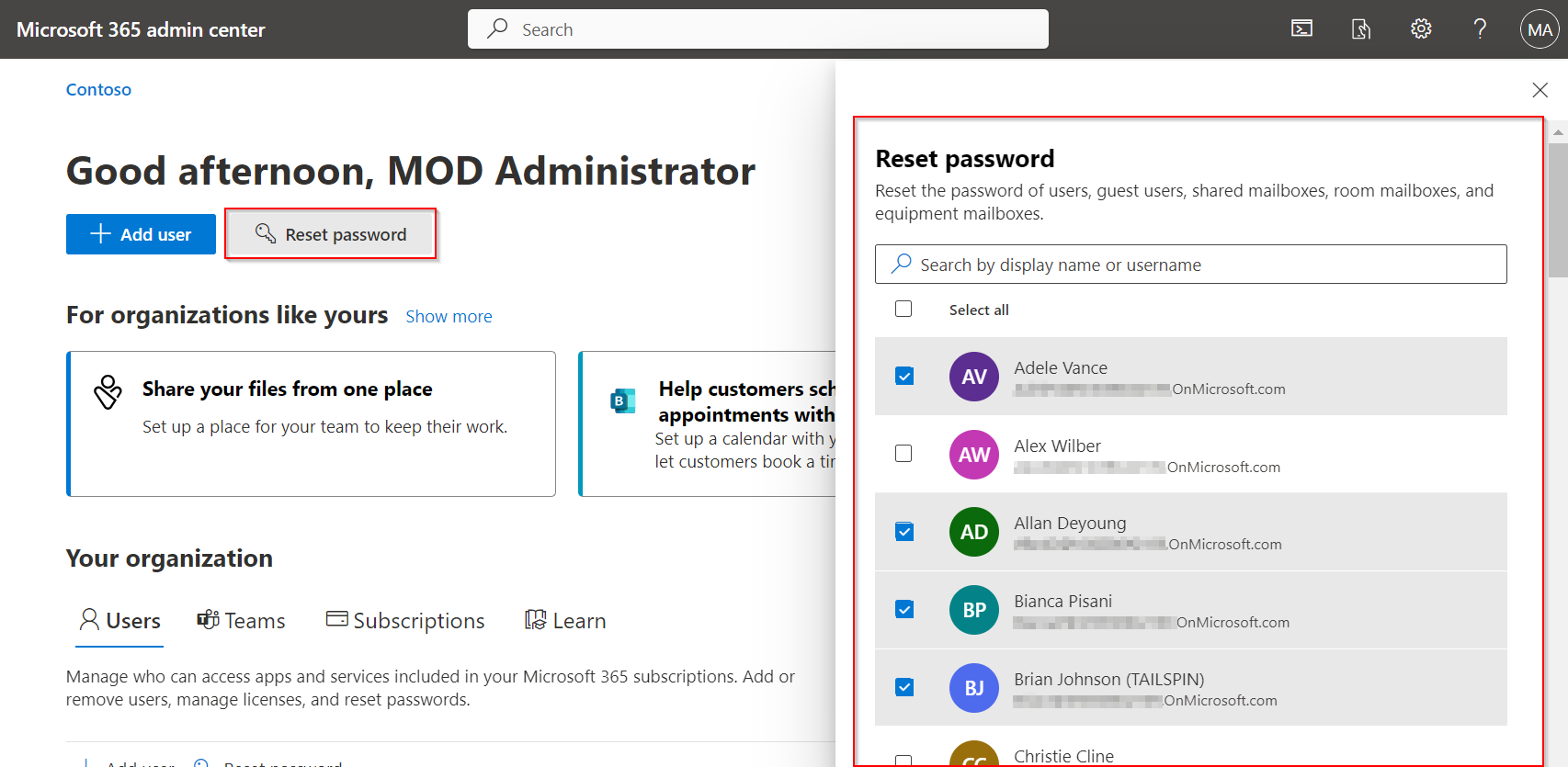Click the name Bianca Pisani
Viewport: 1568px width, 767px height.
point(1062,601)
